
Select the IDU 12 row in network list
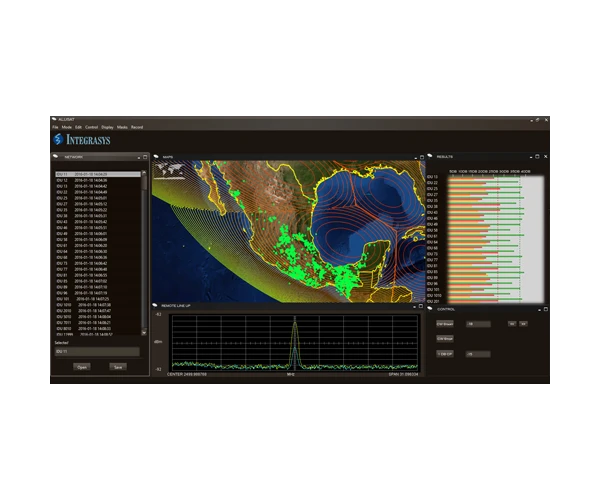(98, 180)
